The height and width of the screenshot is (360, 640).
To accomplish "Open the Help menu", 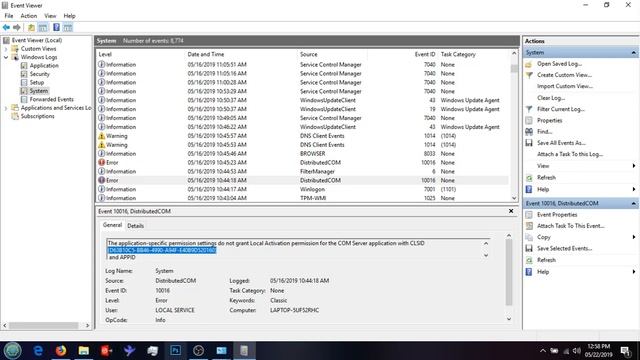I will (x=69, y=16).
